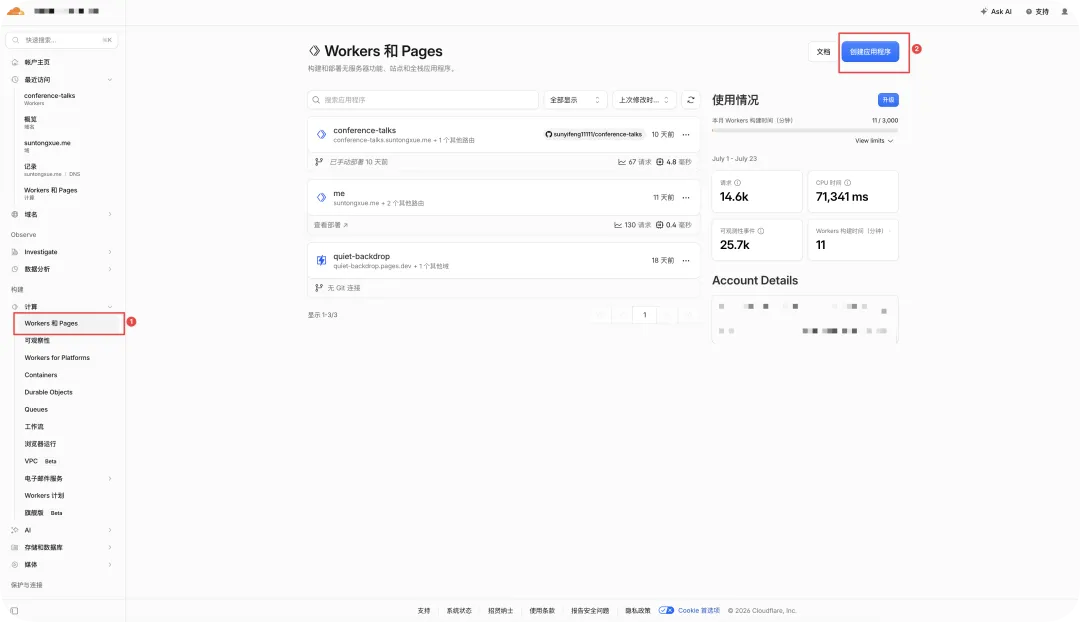
Task: Click git branch icon in conference-talks row
Action: (x=318, y=162)
